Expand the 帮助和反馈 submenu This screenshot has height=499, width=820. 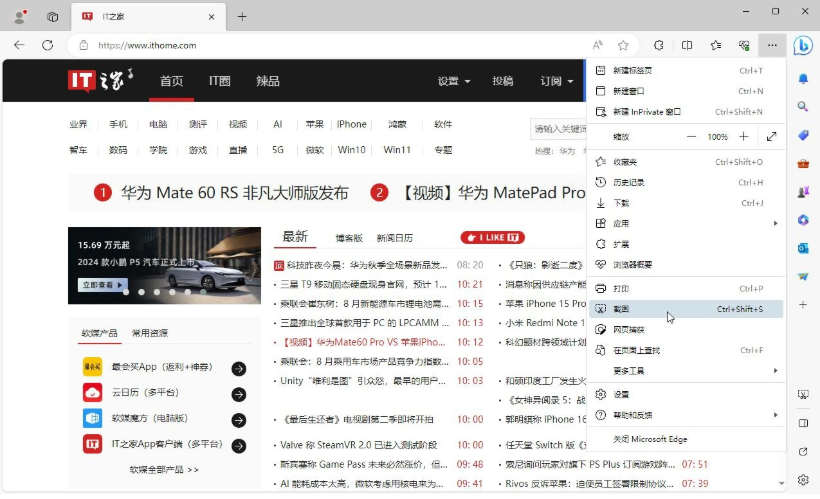[x=686, y=415]
